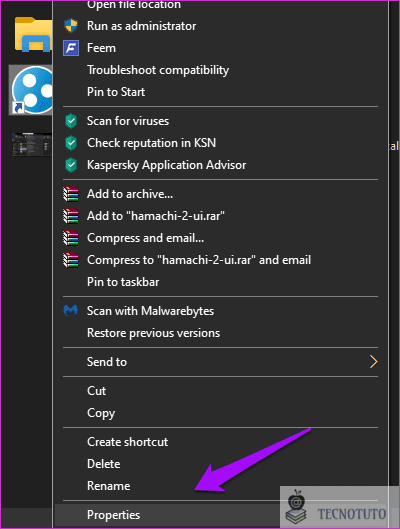Choose Add to "hamachi-2-ui.rar"
This screenshot has width=400, height=529.
(x=156, y=216)
